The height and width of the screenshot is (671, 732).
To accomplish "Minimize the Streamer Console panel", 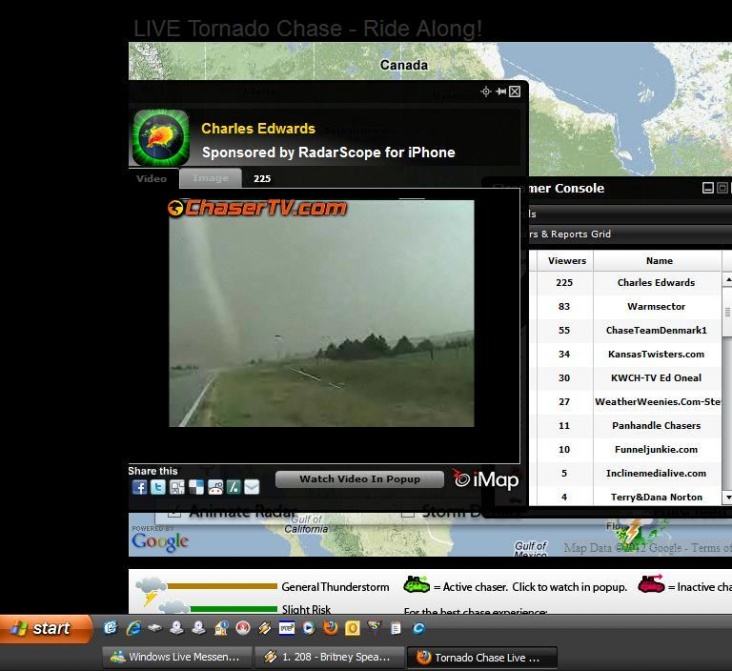I will click(708, 188).
